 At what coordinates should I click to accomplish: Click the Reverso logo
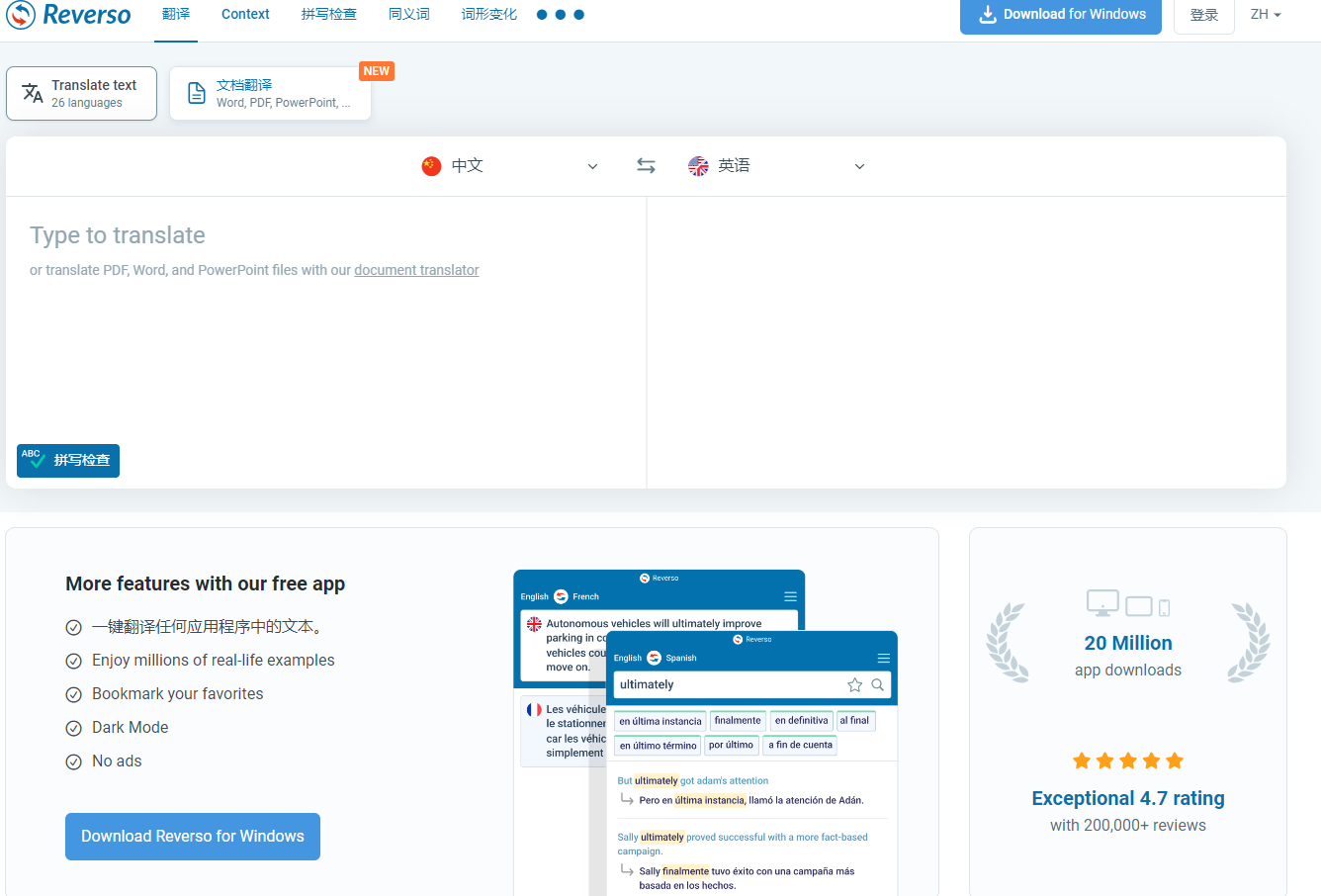pyautogui.click(x=68, y=15)
